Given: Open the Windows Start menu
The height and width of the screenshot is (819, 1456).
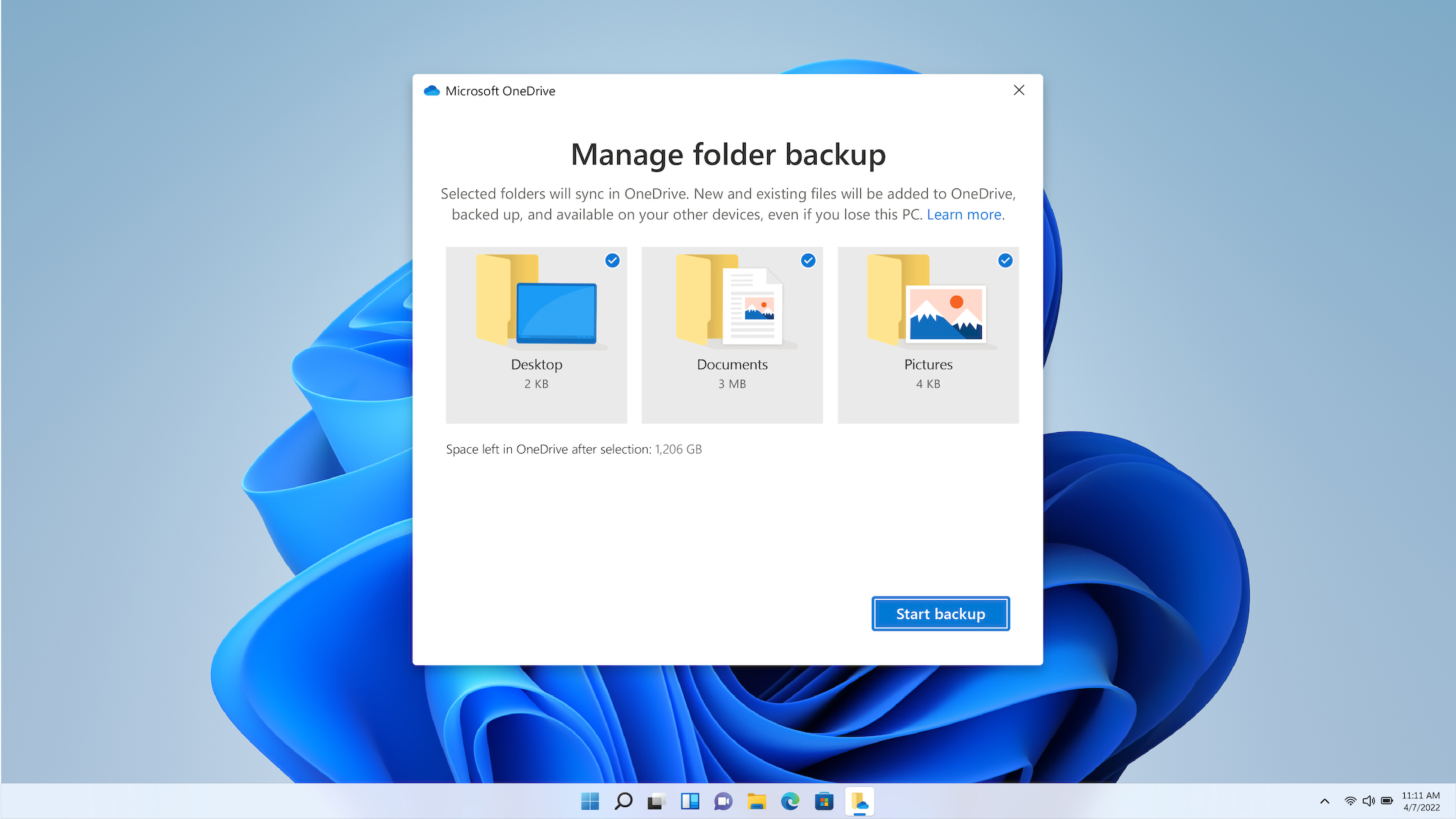Looking at the screenshot, I should [x=590, y=801].
